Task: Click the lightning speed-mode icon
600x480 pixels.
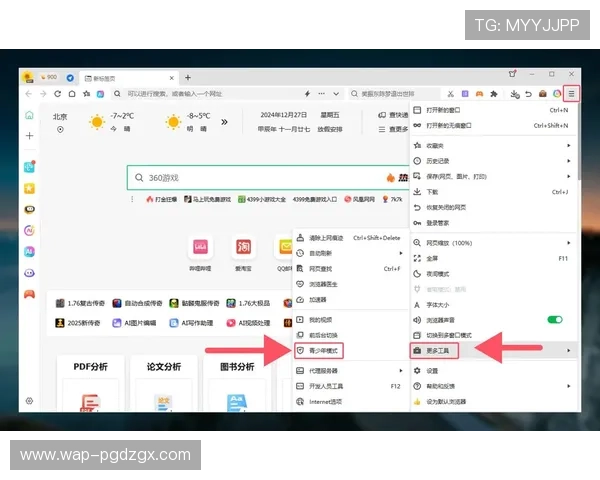Action: [x=307, y=94]
